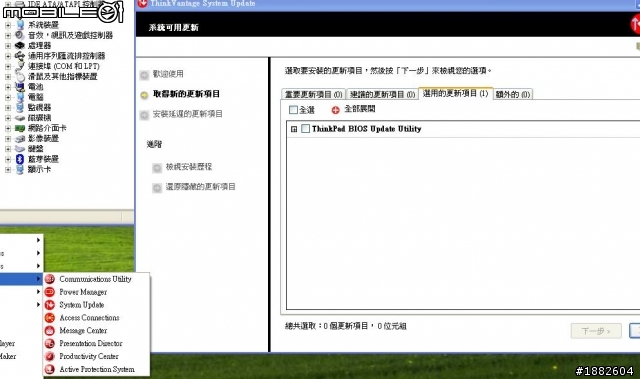Select the 選用的更新項目 (1) tab
640x379 pixels.
[456, 93]
